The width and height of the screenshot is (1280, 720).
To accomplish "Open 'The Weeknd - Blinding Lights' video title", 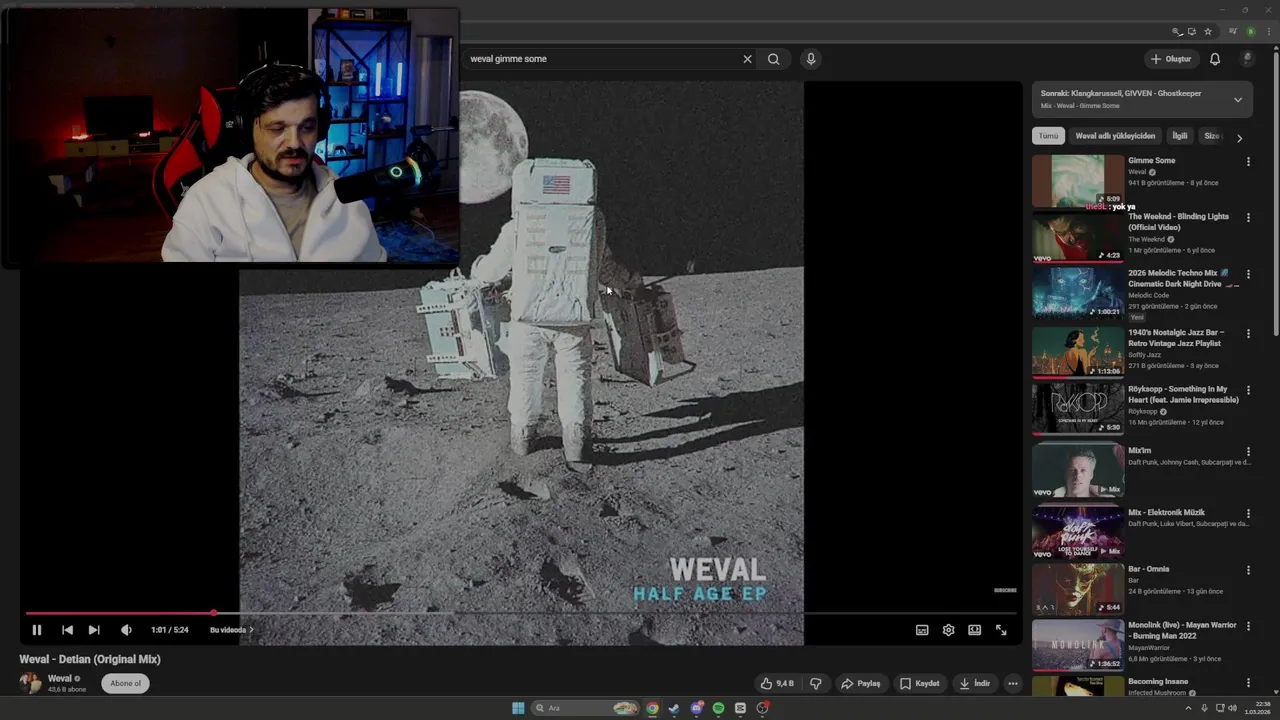I will [x=1178, y=222].
